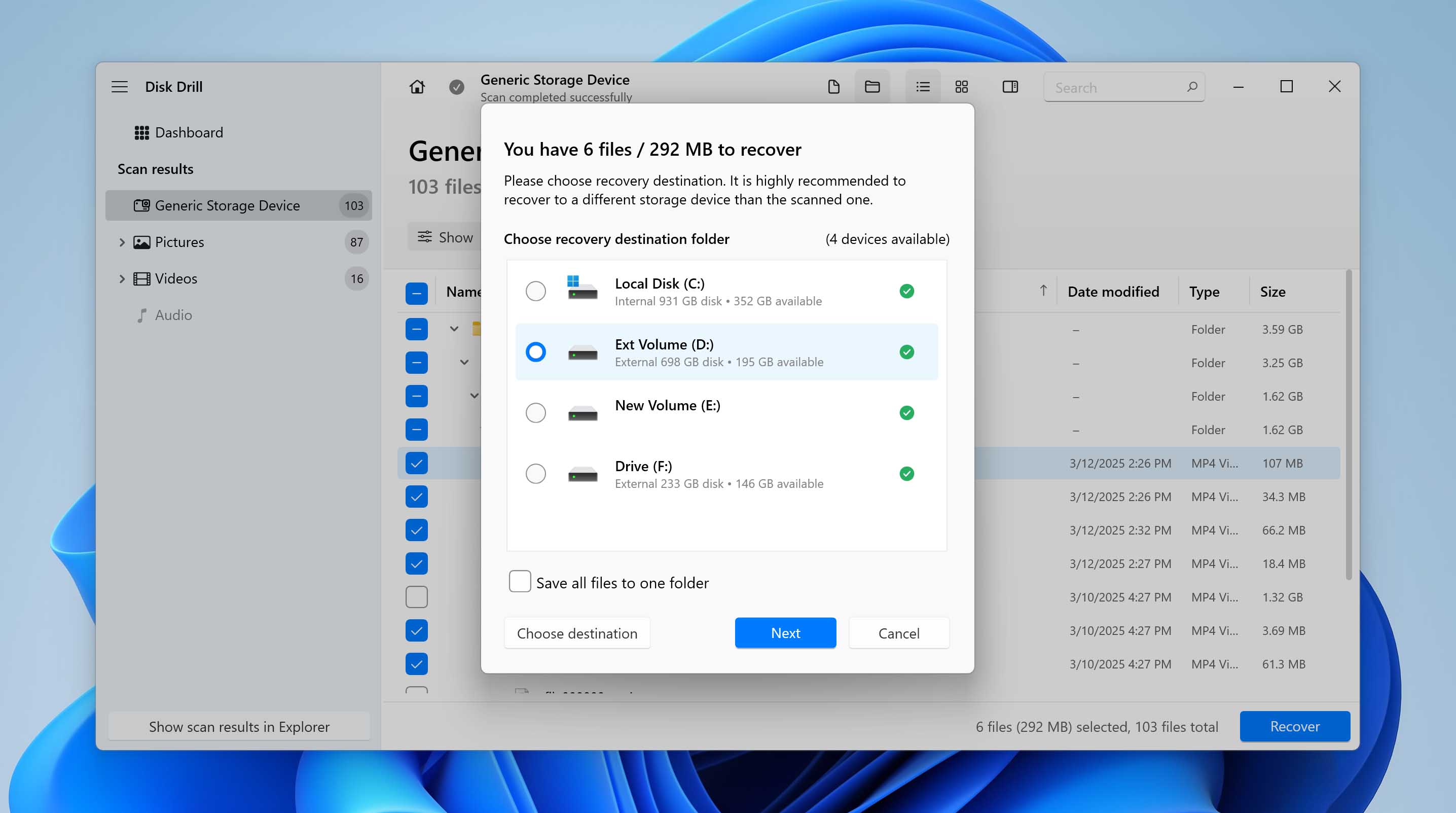Viewport: 1456px width, 813px height.
Task: Click the 3/12/2025 2:32 PM date cell
Action: (x=1120, y=530)
